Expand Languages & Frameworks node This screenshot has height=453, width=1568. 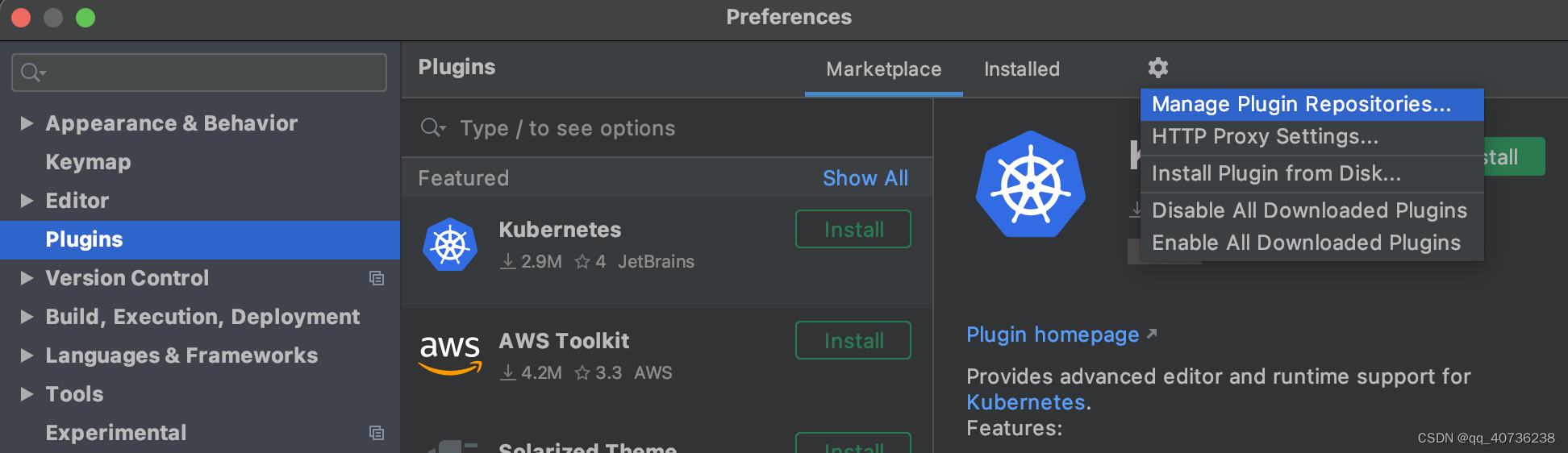[27, 355]
